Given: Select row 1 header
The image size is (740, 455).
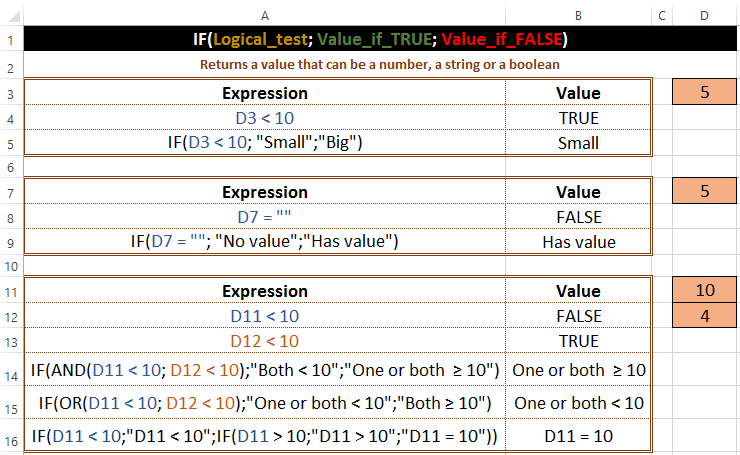Looking at the screenshot, I should click(9, 40).
